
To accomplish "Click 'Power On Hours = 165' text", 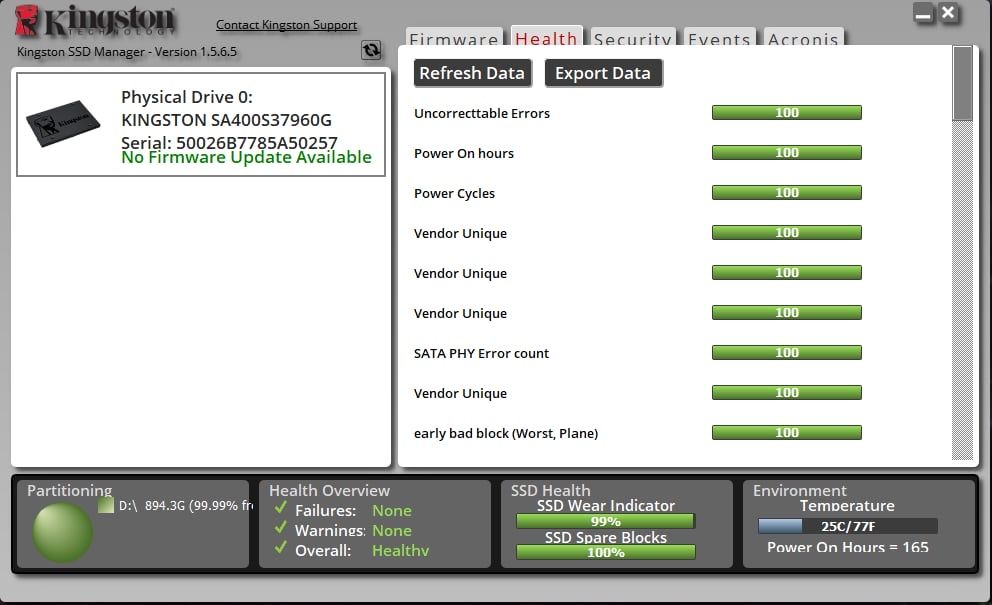I will [x=848, y=547].
